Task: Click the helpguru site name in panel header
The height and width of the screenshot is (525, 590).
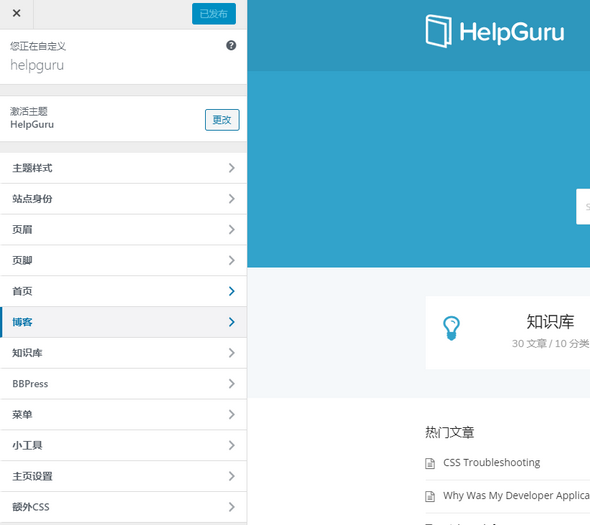Action: (37, 65)
